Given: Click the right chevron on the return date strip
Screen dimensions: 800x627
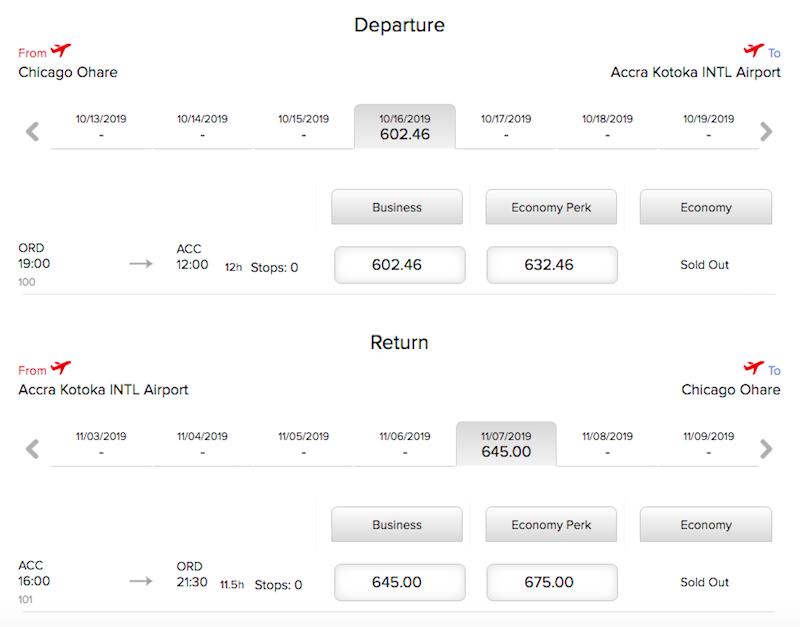Looking at the screenshot, I should 767,448.
